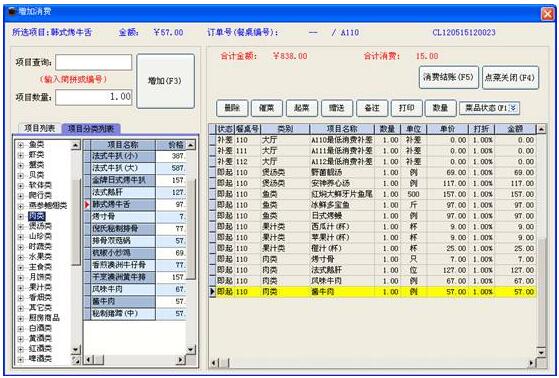This screenshot has width=559, height=378.
Task: Select the 水果类 category
Action: [40, 257]
